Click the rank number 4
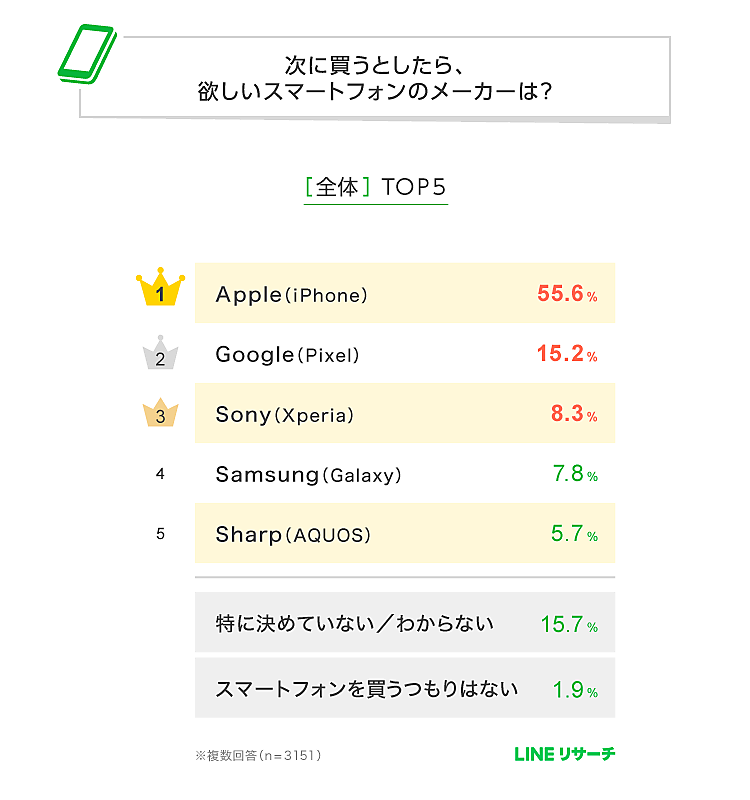 tap(160, 474)
